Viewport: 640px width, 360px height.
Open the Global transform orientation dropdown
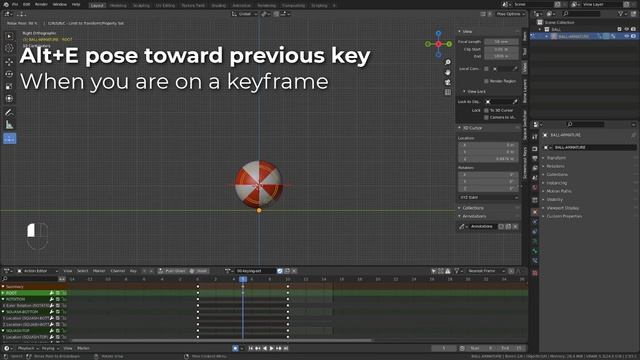tap(244, 14)
